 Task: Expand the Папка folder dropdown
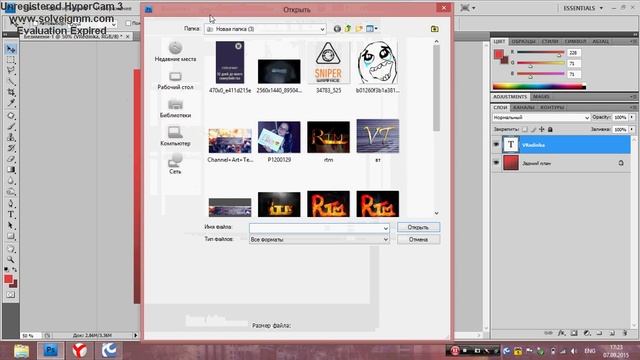tap(322, 29)
